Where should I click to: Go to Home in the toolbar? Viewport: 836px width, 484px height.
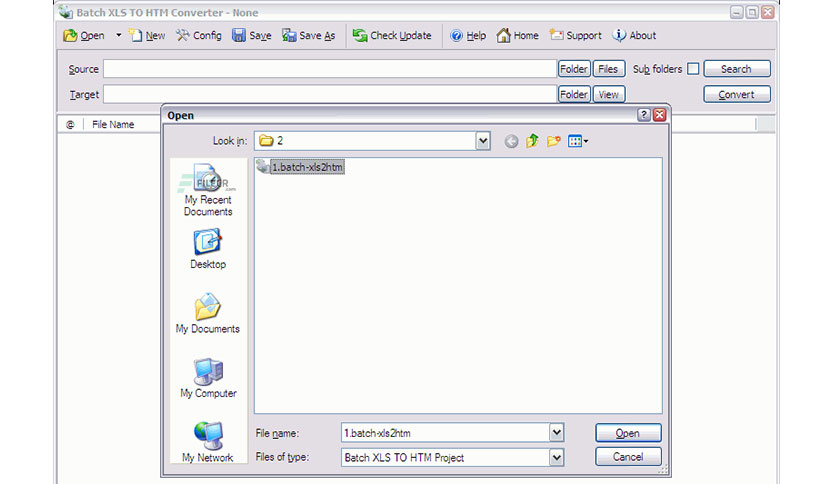pyautogui.click(x=517, y=36)
